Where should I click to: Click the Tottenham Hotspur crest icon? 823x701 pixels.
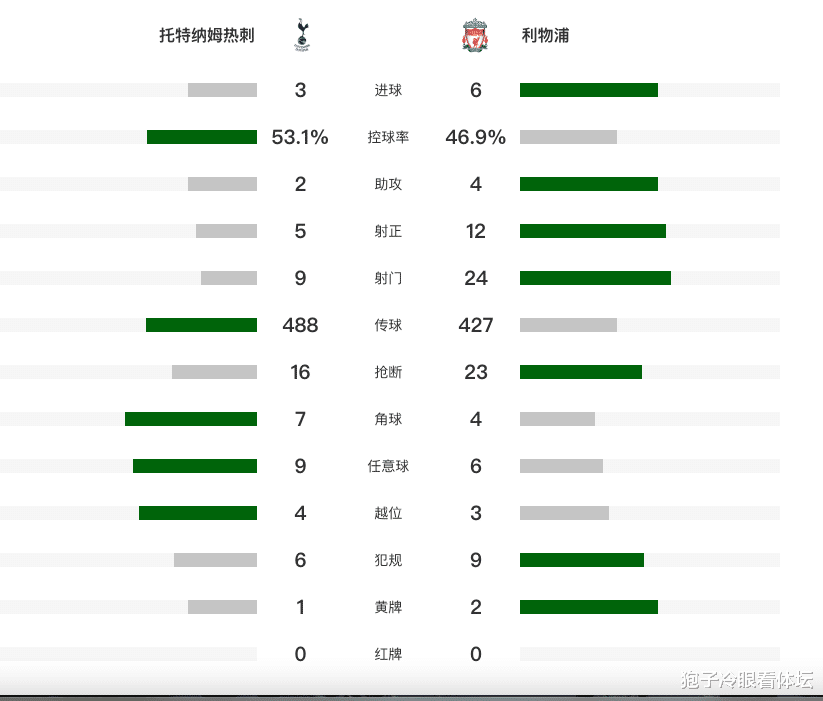click(302, 35)
